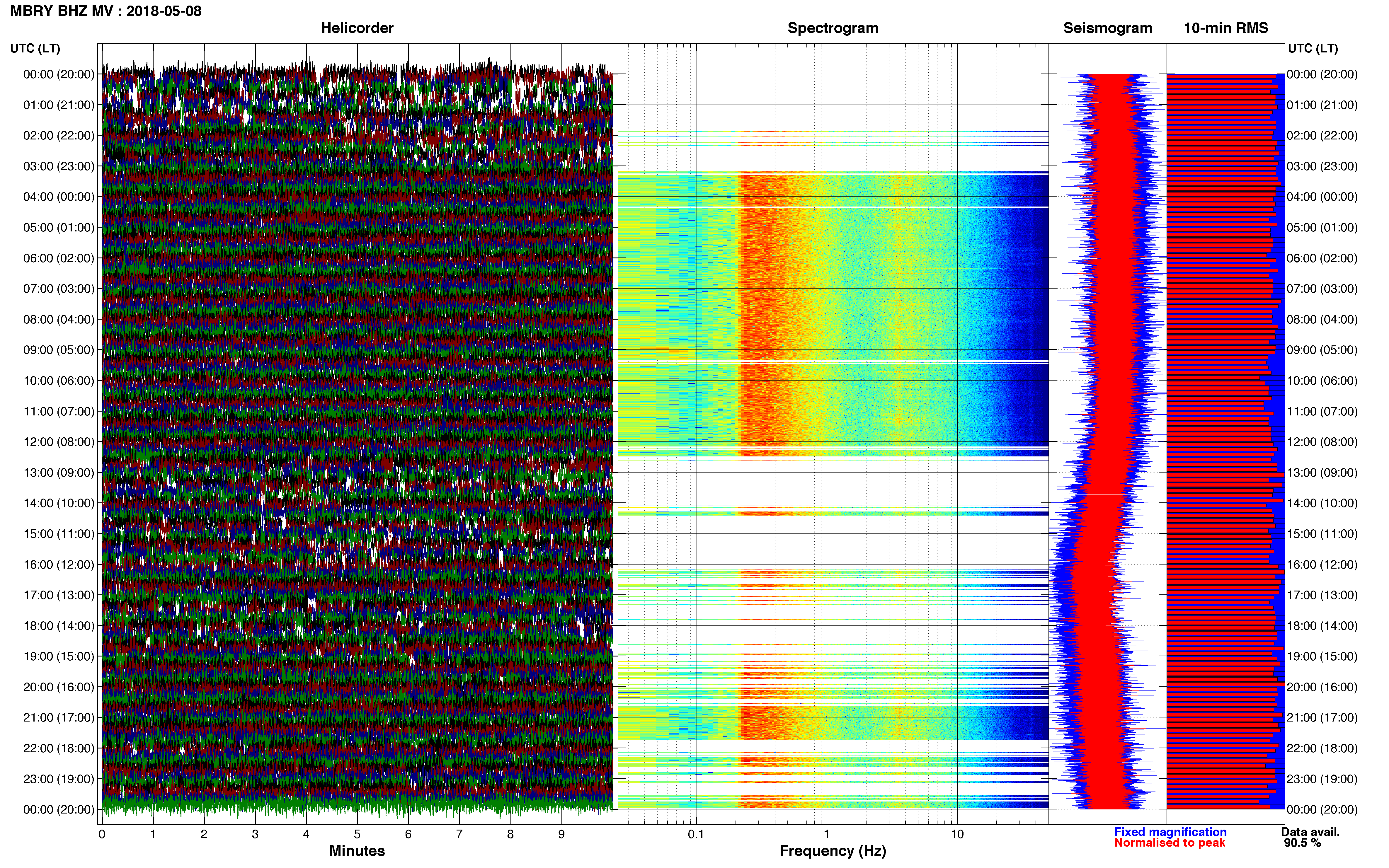Viewport: 1389px width, 868px height.
Task: Click helicorder minute tick '6'
Action: coord(408,834)
